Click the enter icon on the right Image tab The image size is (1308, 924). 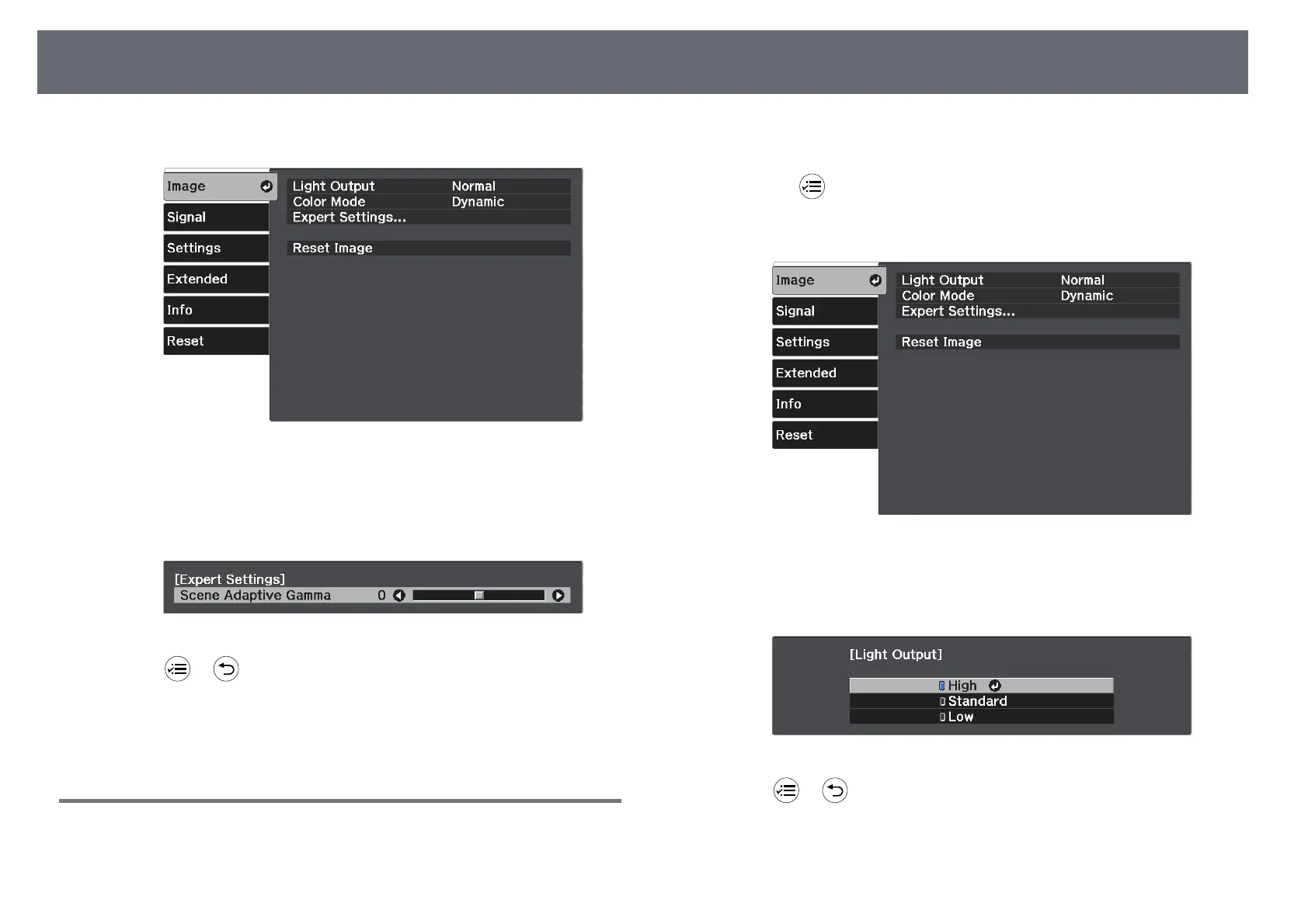point(875,280)
